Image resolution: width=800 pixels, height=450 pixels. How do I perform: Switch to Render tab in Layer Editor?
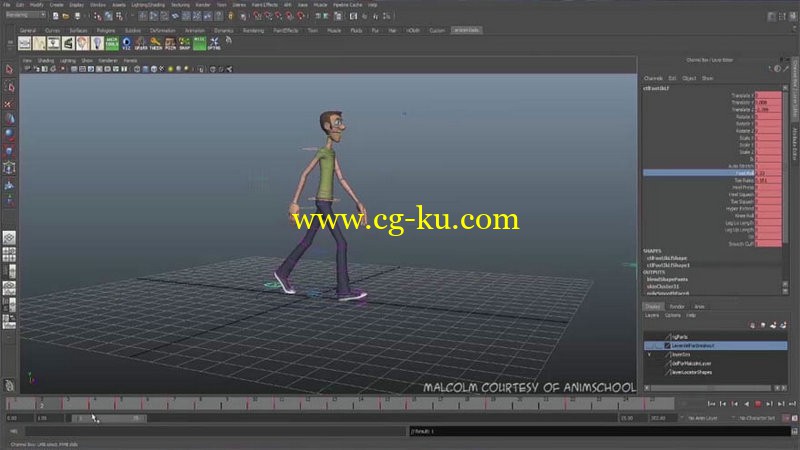click(x=677, y=307)
